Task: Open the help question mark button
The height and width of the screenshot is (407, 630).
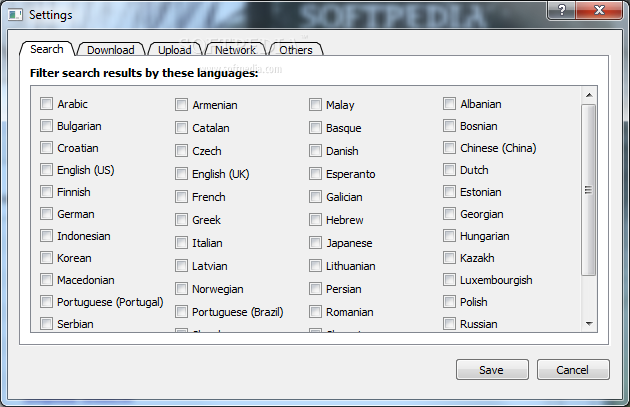Action: 561,10
